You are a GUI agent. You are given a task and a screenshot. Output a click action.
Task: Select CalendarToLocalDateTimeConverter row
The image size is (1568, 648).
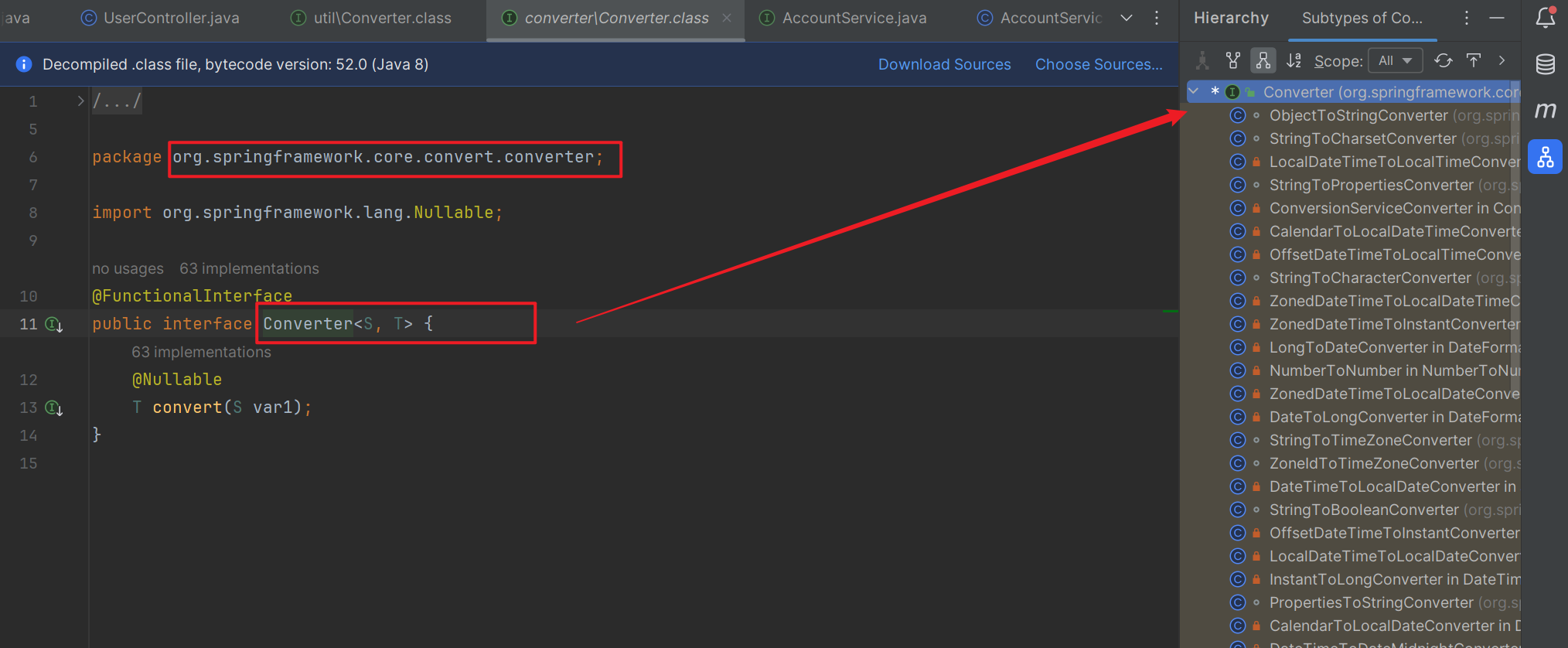1353,231
